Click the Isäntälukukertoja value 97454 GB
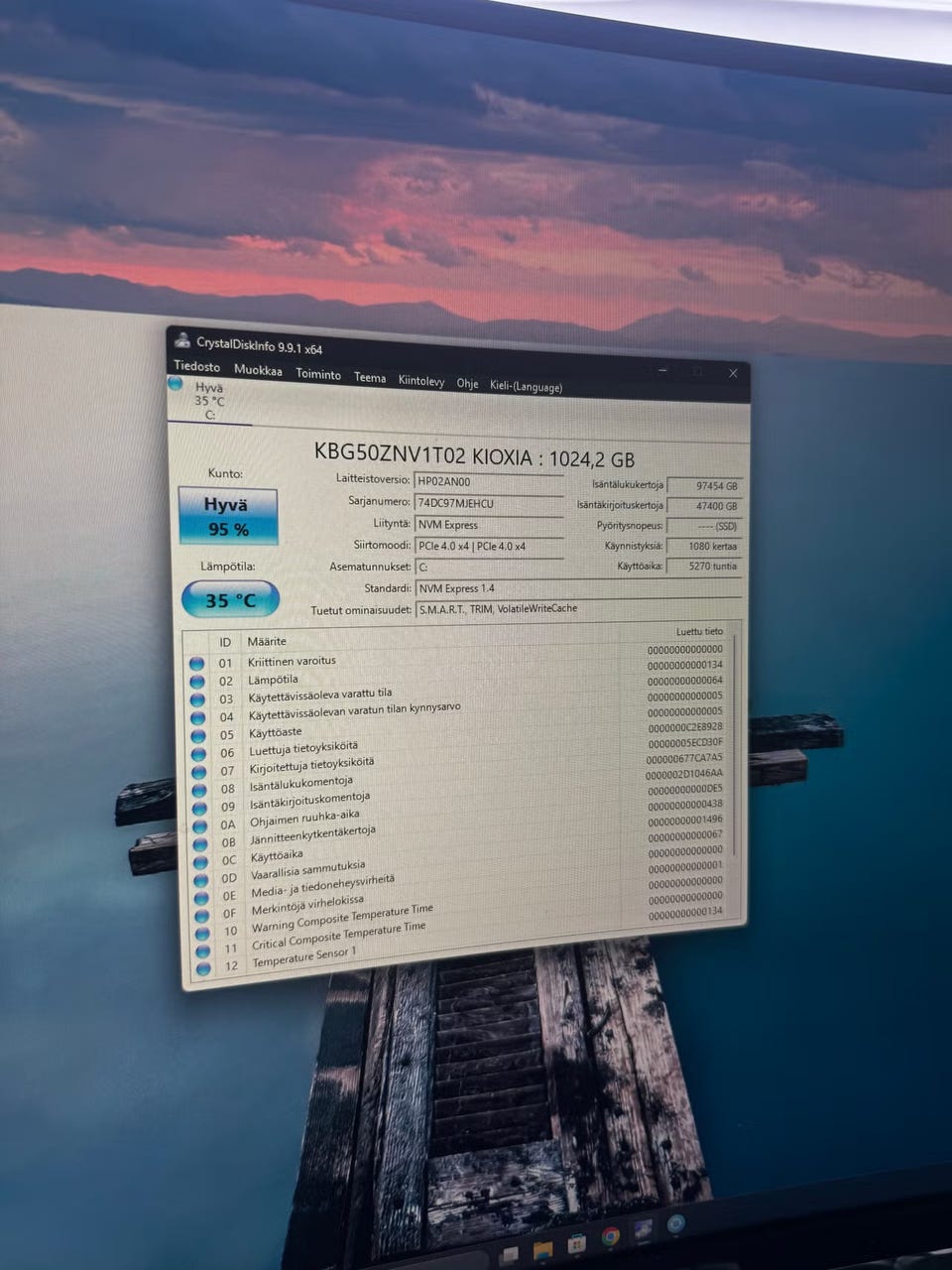The image size is (952, 1270). 704,486
